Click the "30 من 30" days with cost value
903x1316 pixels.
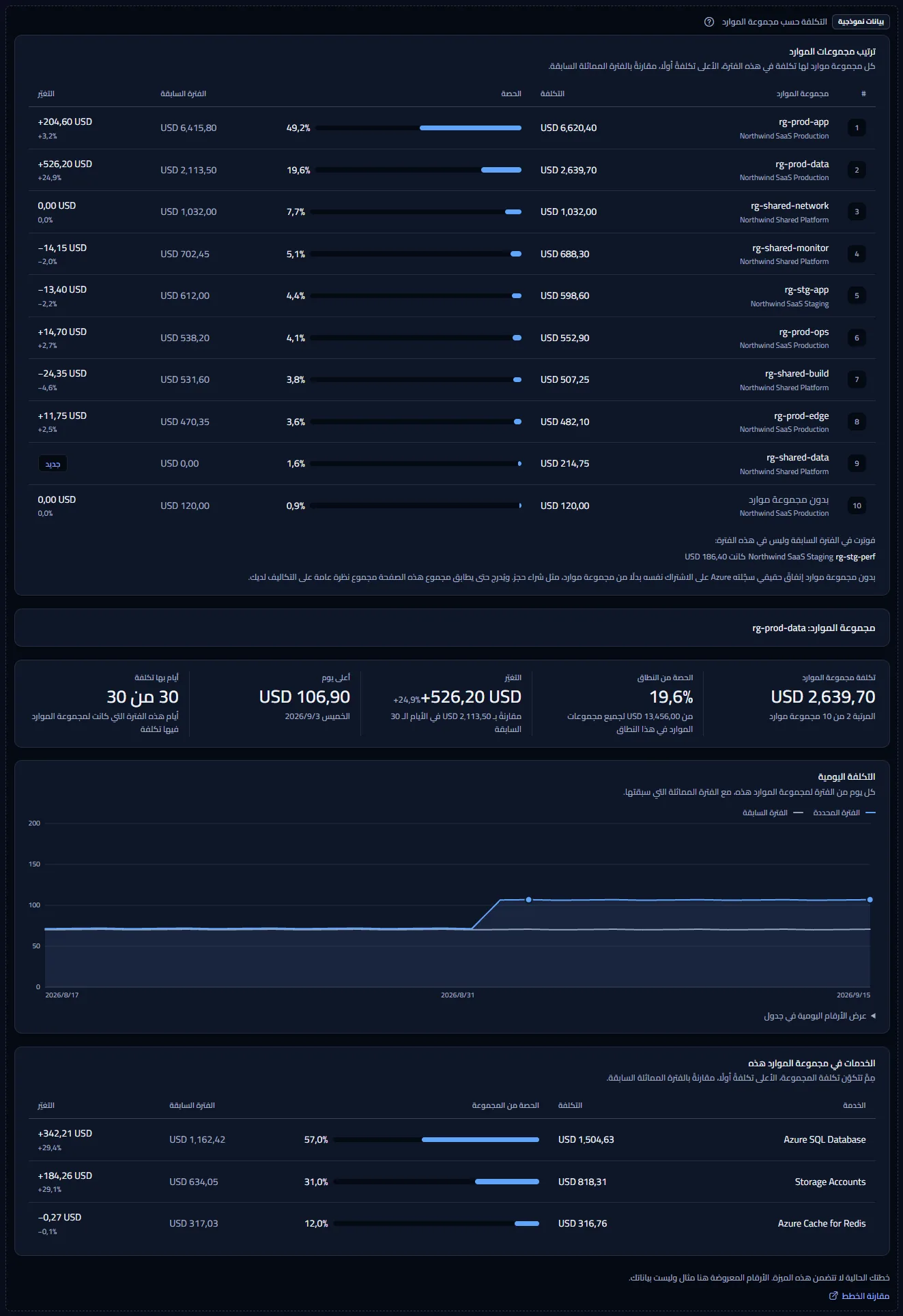[x=143, y=697]
